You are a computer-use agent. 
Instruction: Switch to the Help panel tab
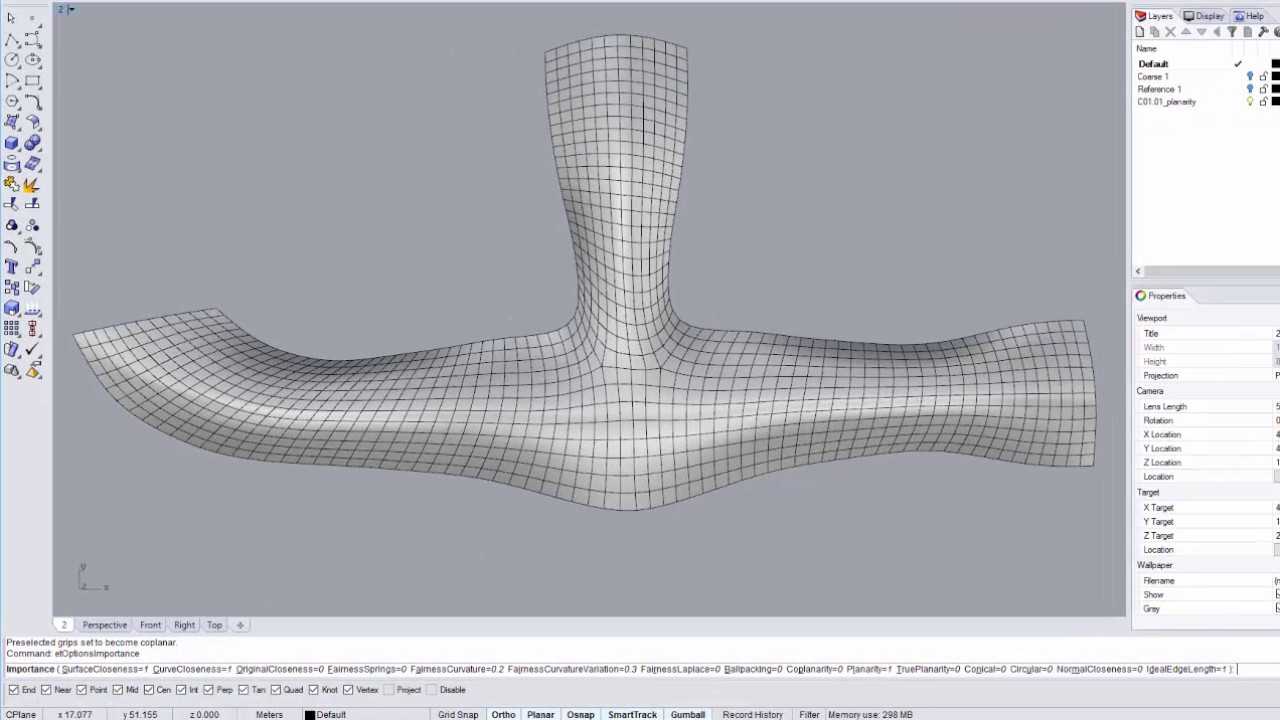(1249, 16)
